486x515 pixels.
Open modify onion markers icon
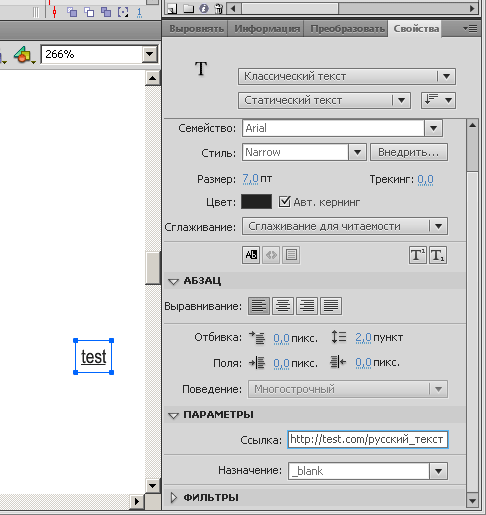123,12
